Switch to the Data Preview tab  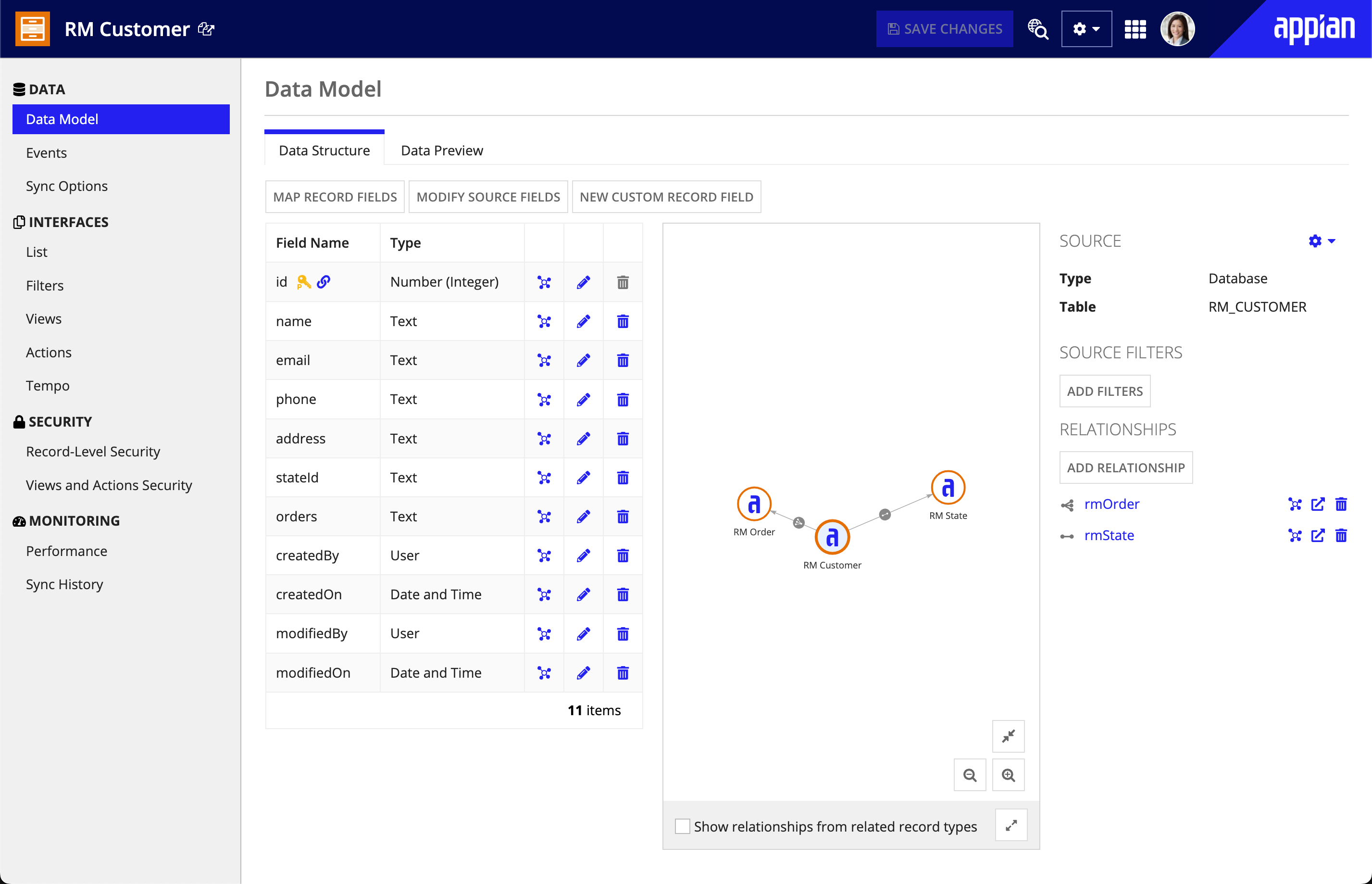(442, 151)
